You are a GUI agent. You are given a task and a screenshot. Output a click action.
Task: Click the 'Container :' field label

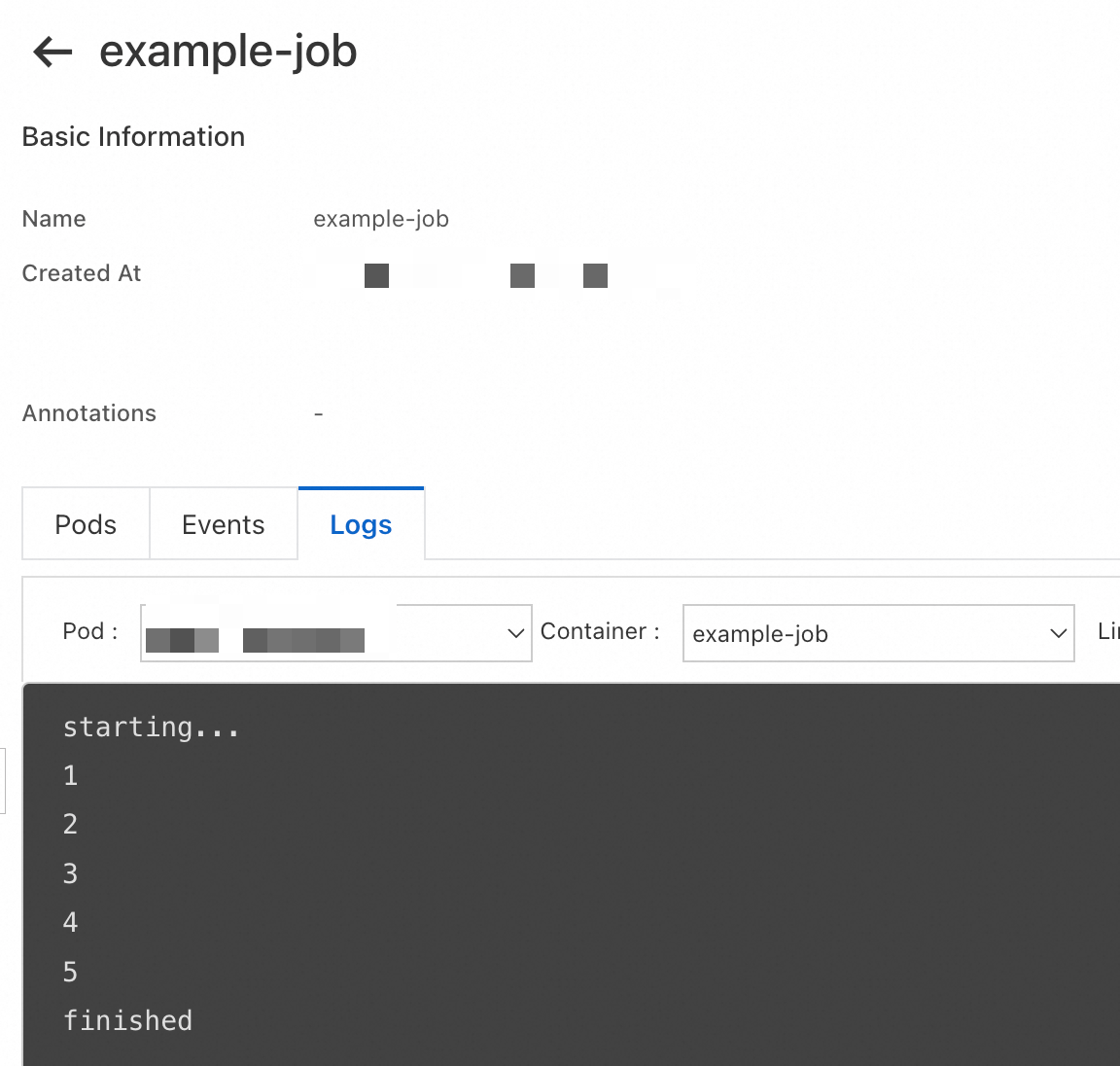point(600,631)
